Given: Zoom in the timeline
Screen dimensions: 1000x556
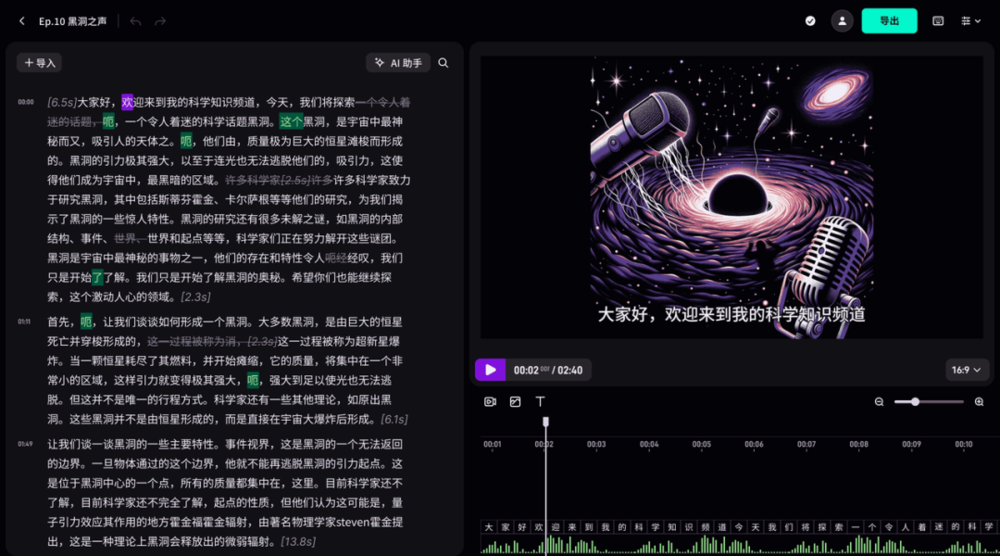Looking at the screenshot, I should (979, 402).
